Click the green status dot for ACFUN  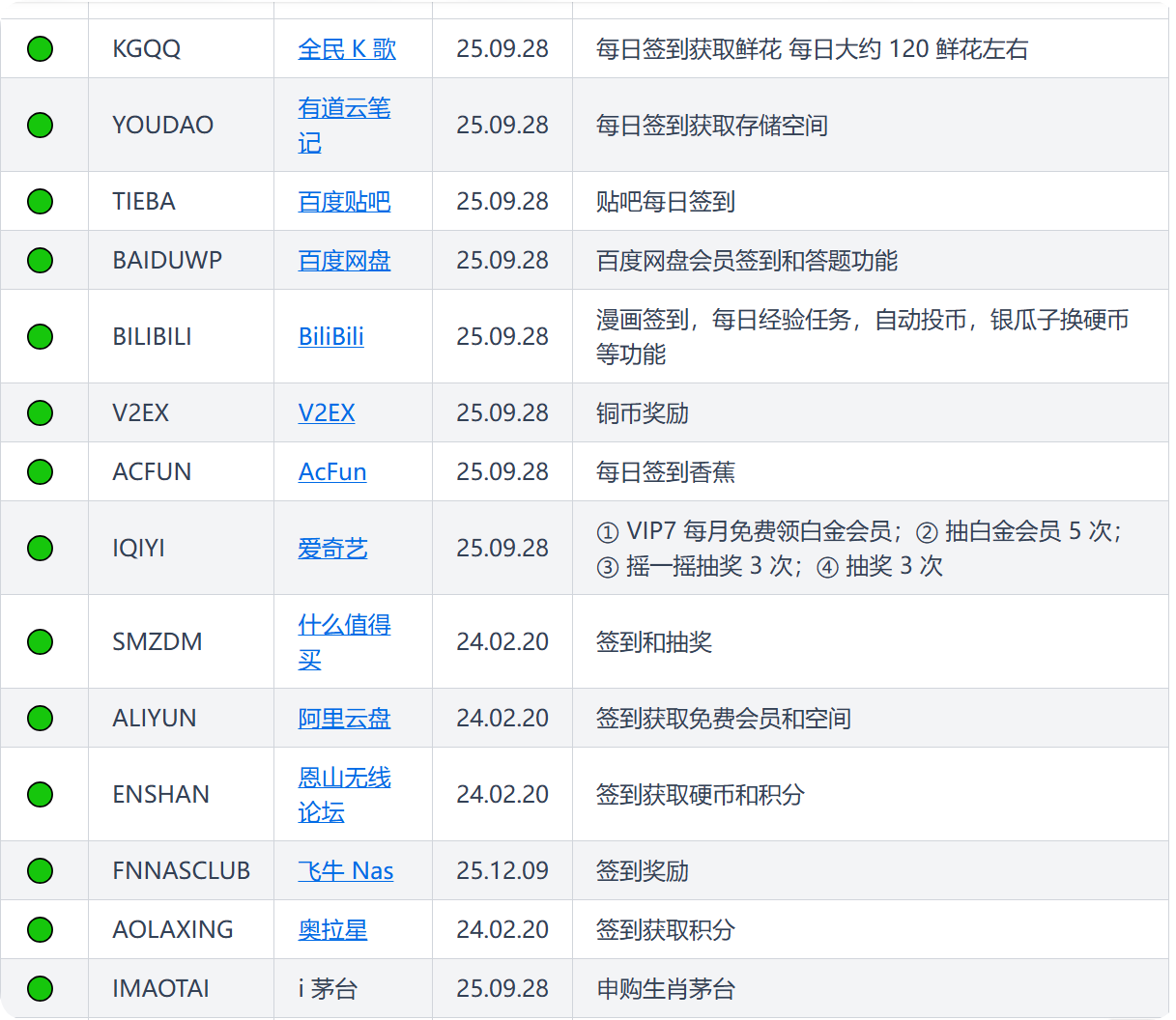coord(40,471)
